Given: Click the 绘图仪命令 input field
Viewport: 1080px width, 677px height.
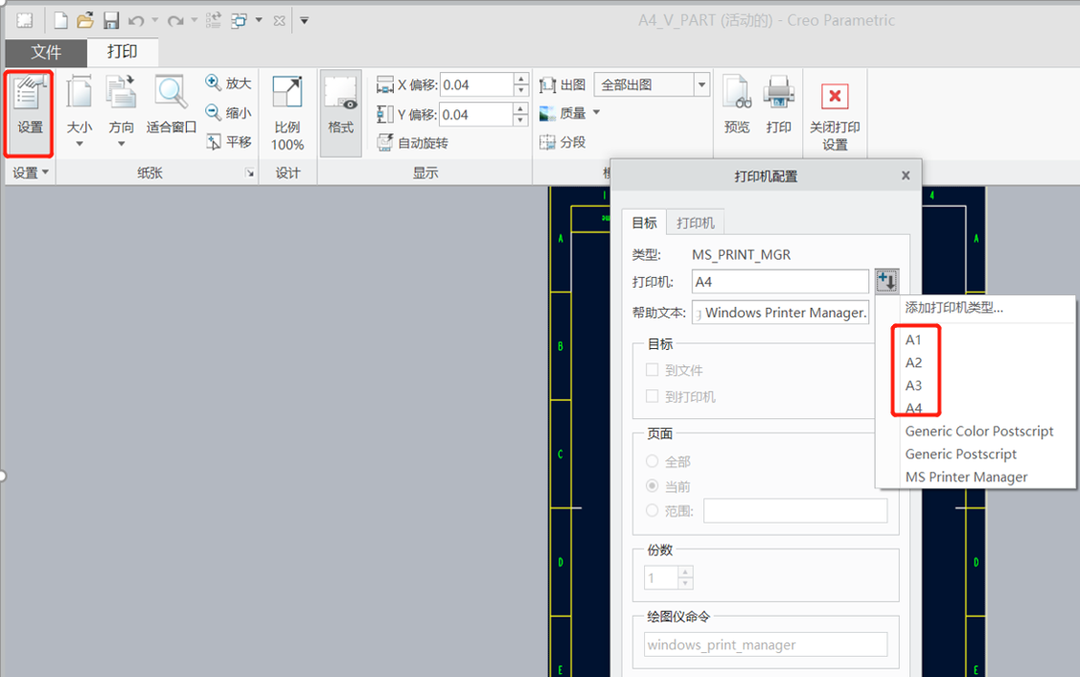Looking at the screenshot, I should 765,645.
